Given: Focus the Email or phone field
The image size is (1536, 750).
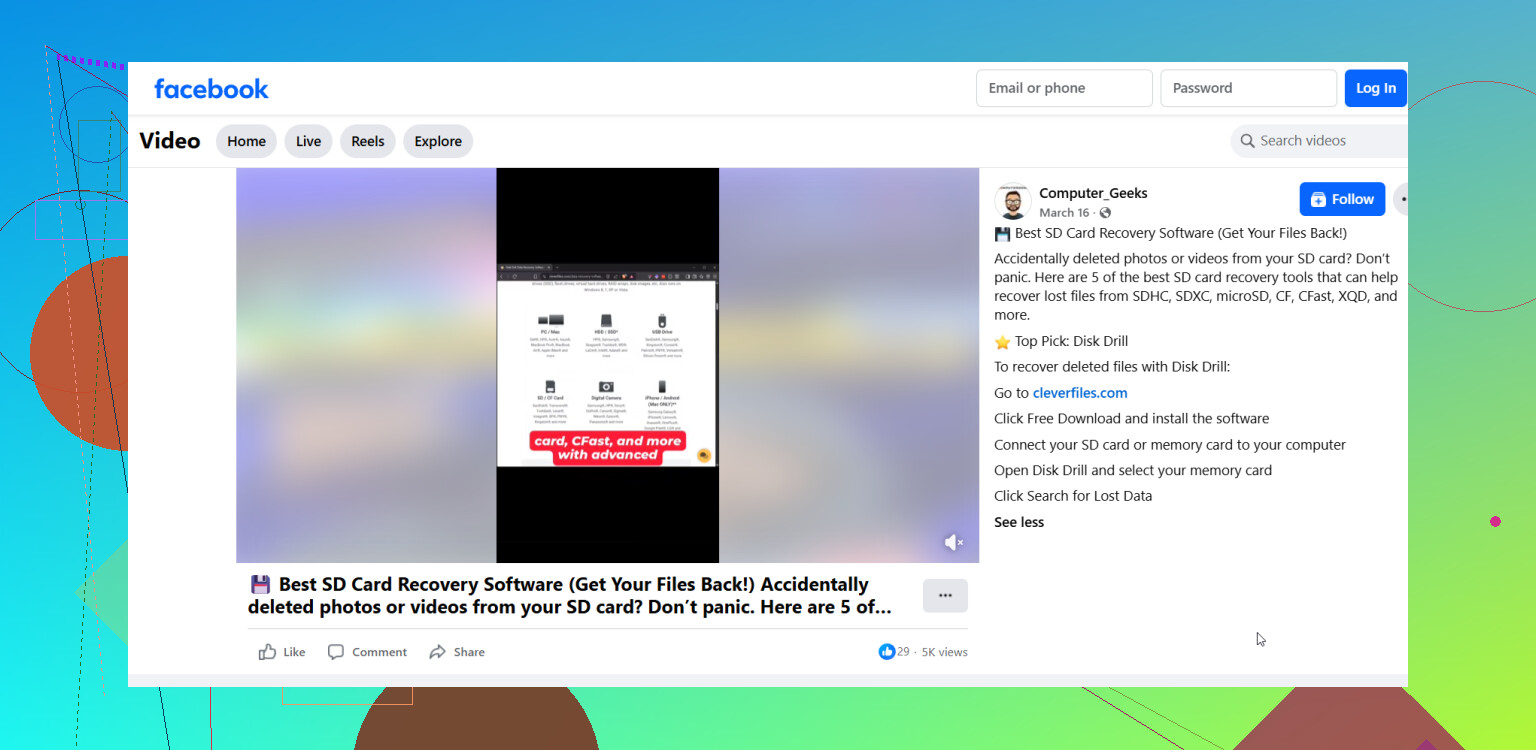Looking at the screenshot, I should [x=1064, y=88].
